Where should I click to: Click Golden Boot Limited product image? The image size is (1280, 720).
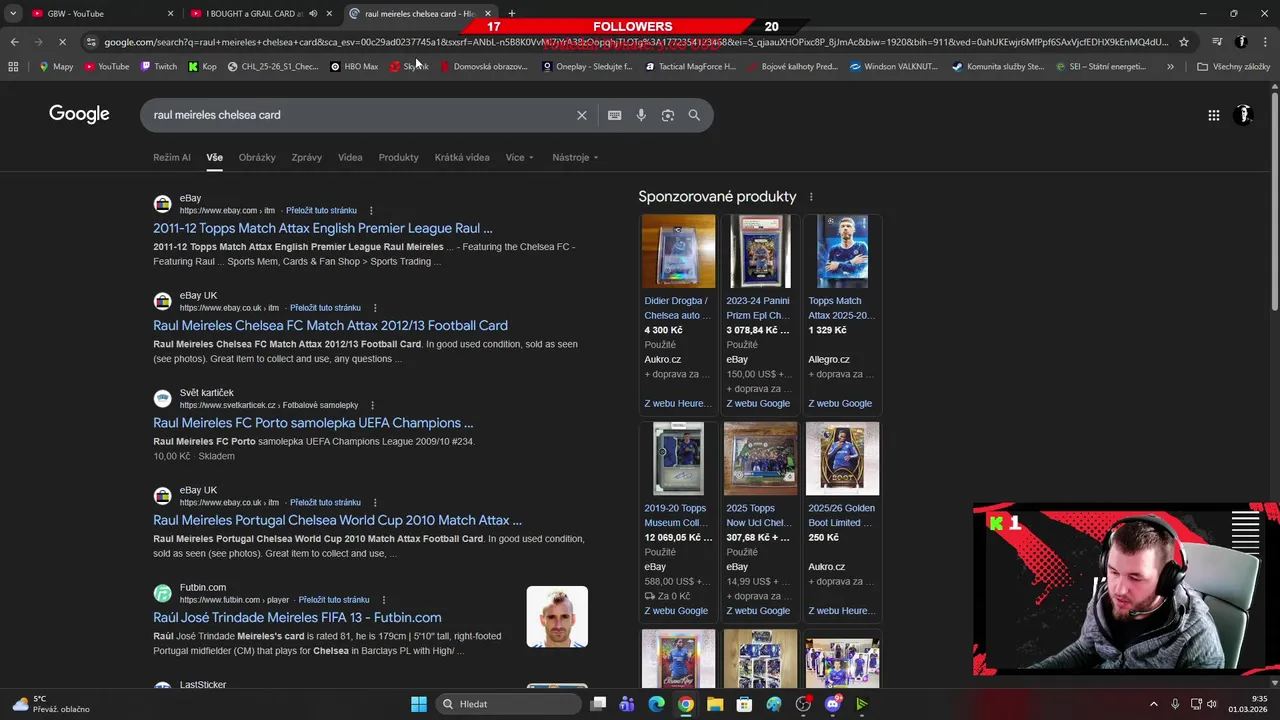click(842, 459)
